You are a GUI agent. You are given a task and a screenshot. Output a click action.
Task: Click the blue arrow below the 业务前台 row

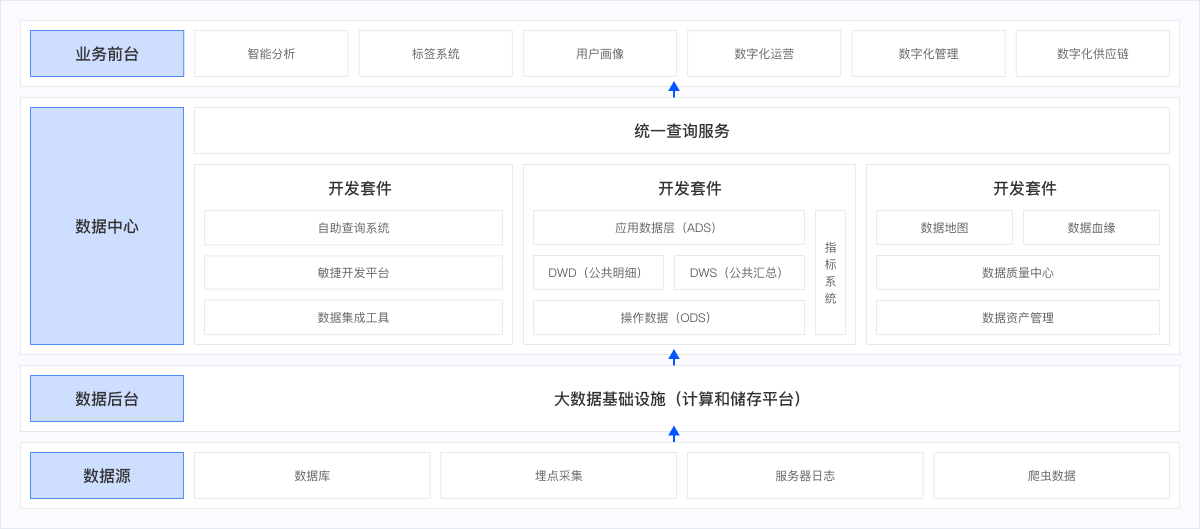coord(674,89)
